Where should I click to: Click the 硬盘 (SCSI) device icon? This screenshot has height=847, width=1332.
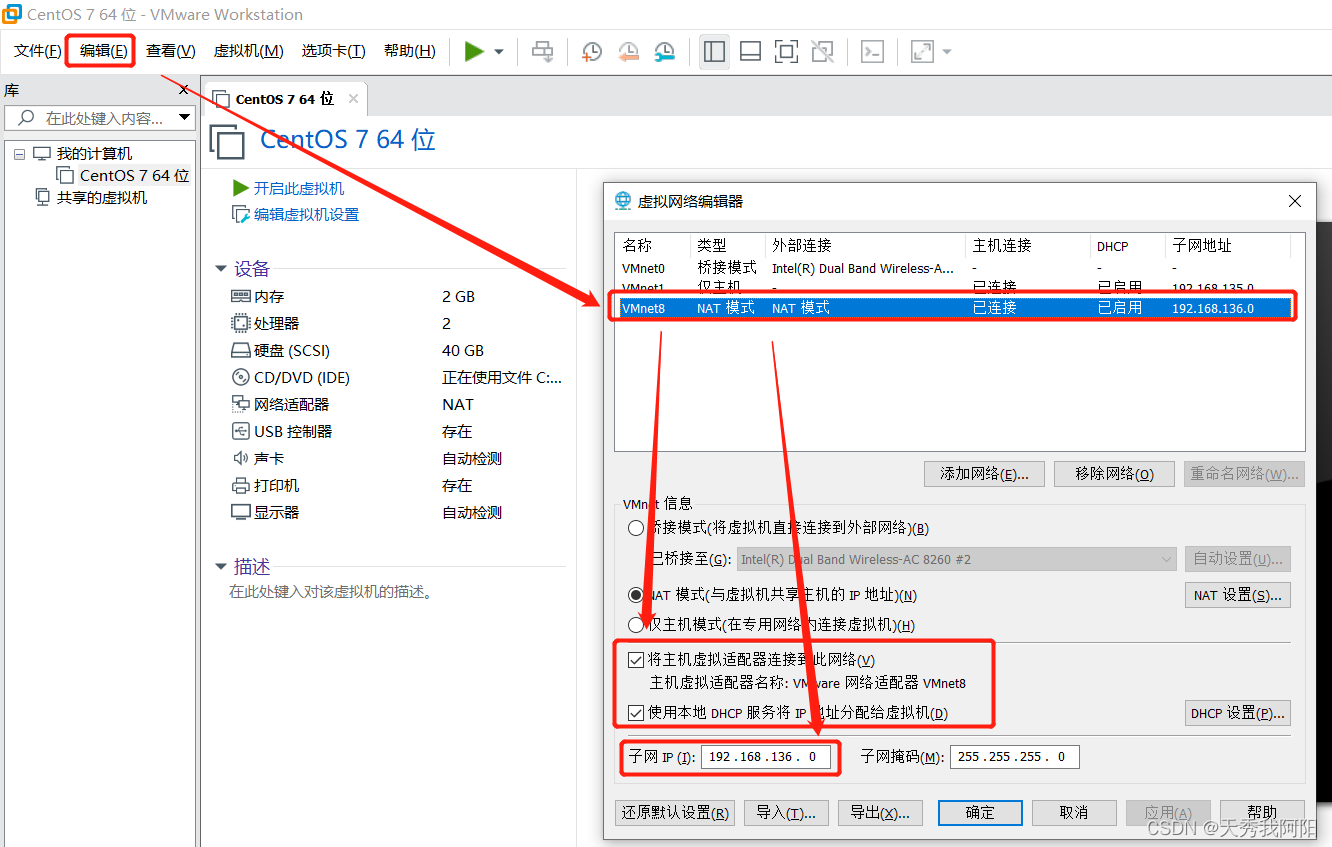pos(241,350)
